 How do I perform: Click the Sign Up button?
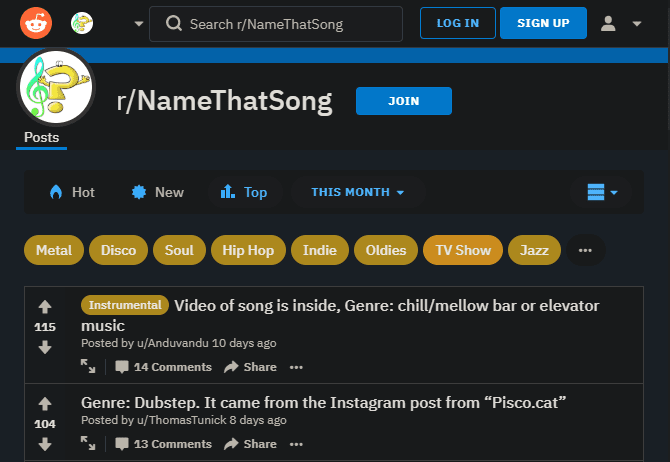pos(543,23)
